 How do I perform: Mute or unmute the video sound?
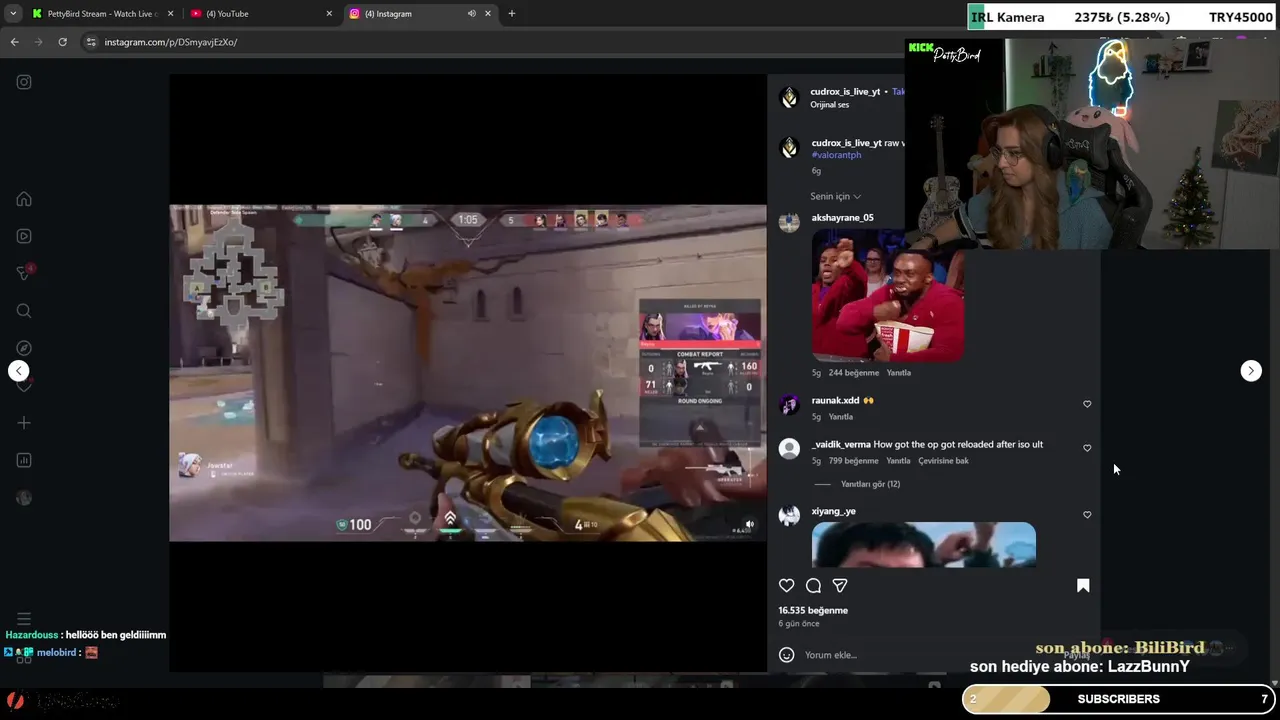[x=749, y=524]
